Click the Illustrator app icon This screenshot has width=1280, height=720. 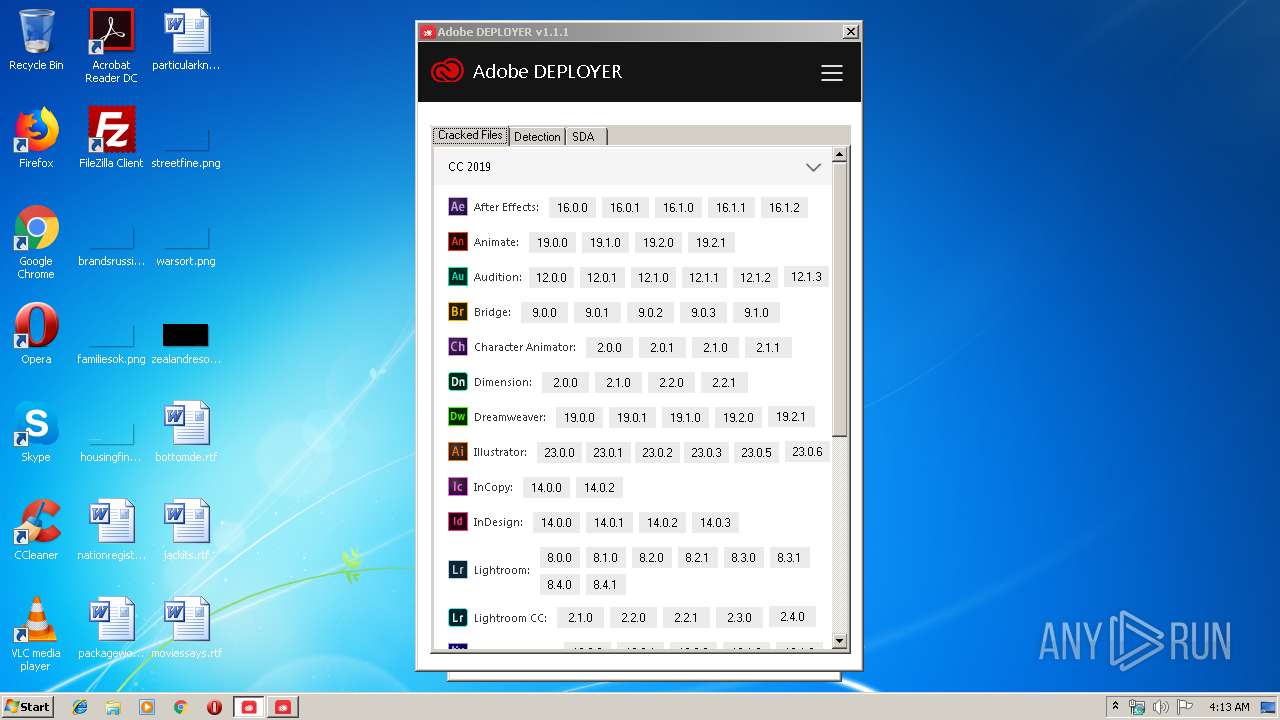(457, 452)
